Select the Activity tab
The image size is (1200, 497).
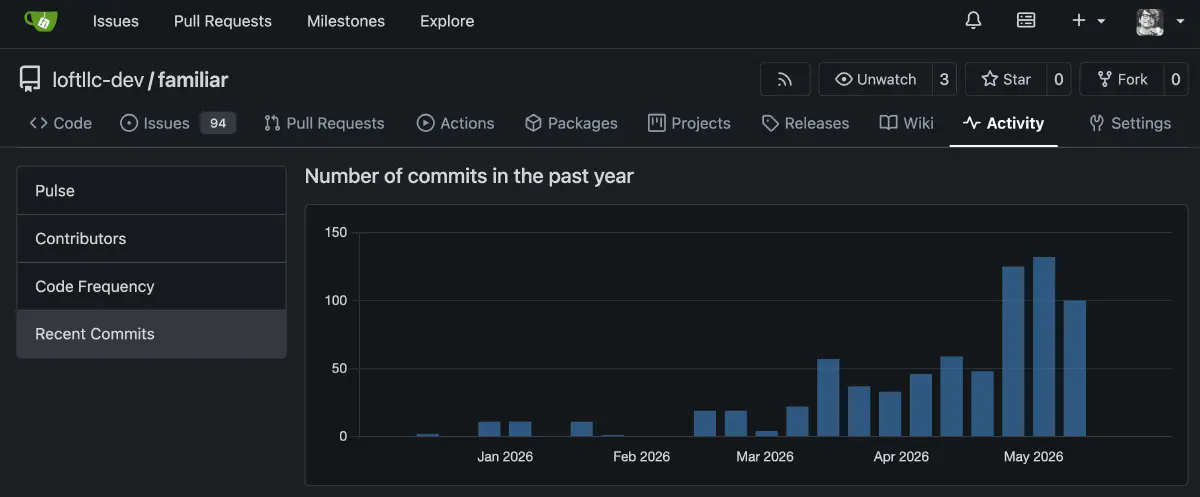(1003, 123)
